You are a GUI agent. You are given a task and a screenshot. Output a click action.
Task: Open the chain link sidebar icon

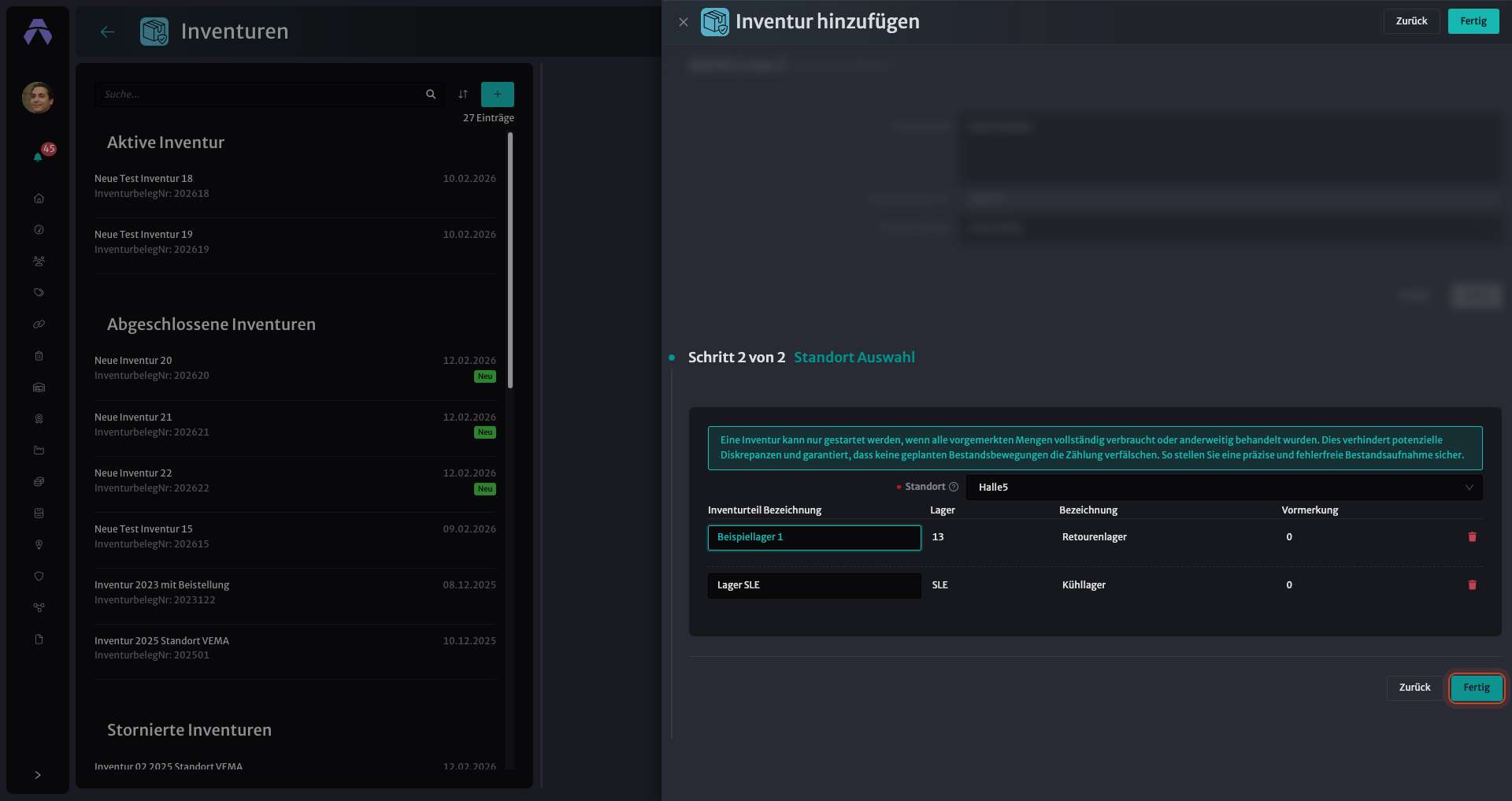[x=39, y=324]
